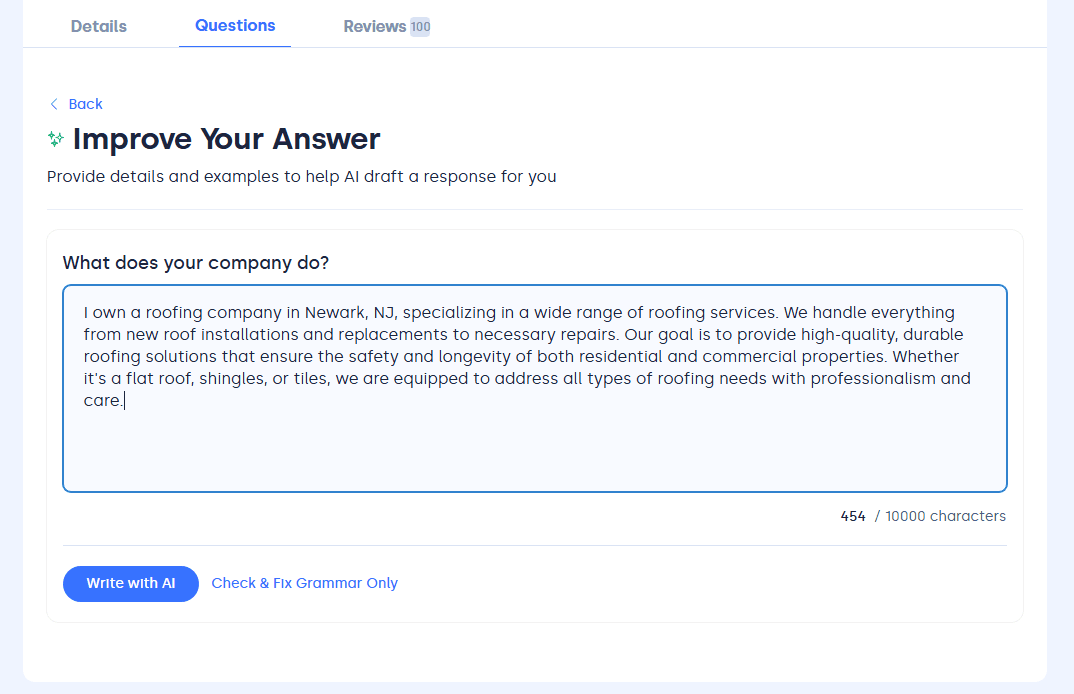Click the Reviews count badge showing 100
This screenshot has height=694, width=1074.
pos(420,27)
